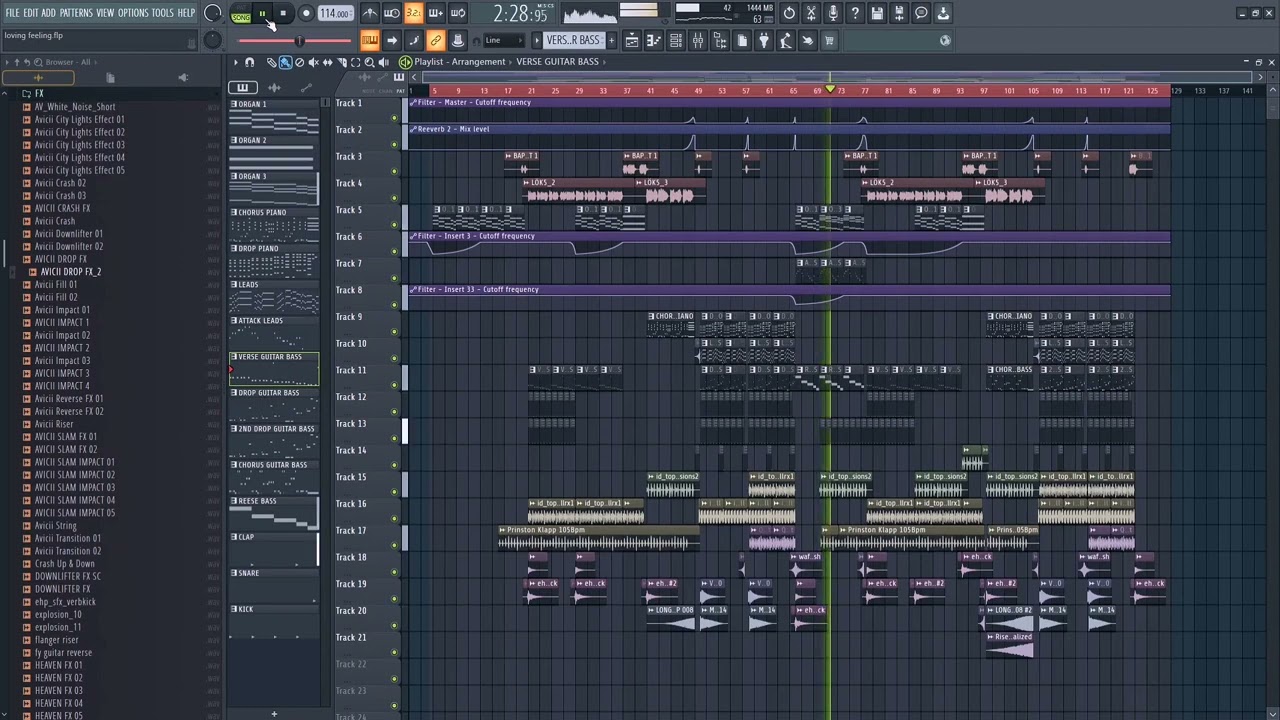Screen dimensions: 1280x720
Task: Open the VERS..R BASS pattern selector
Action: tap(573, 40)
